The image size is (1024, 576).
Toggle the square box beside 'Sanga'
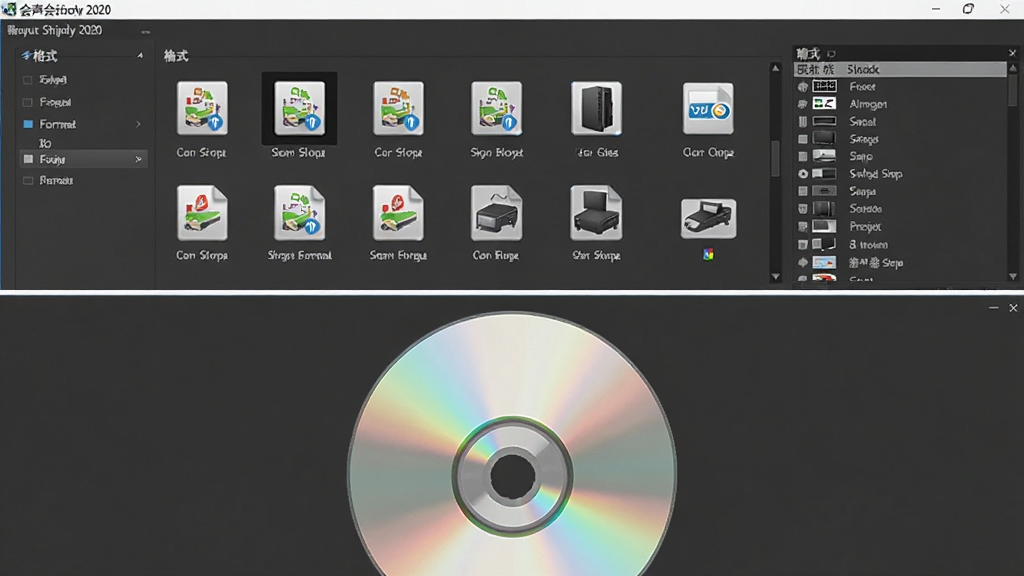tap(803, 139)
